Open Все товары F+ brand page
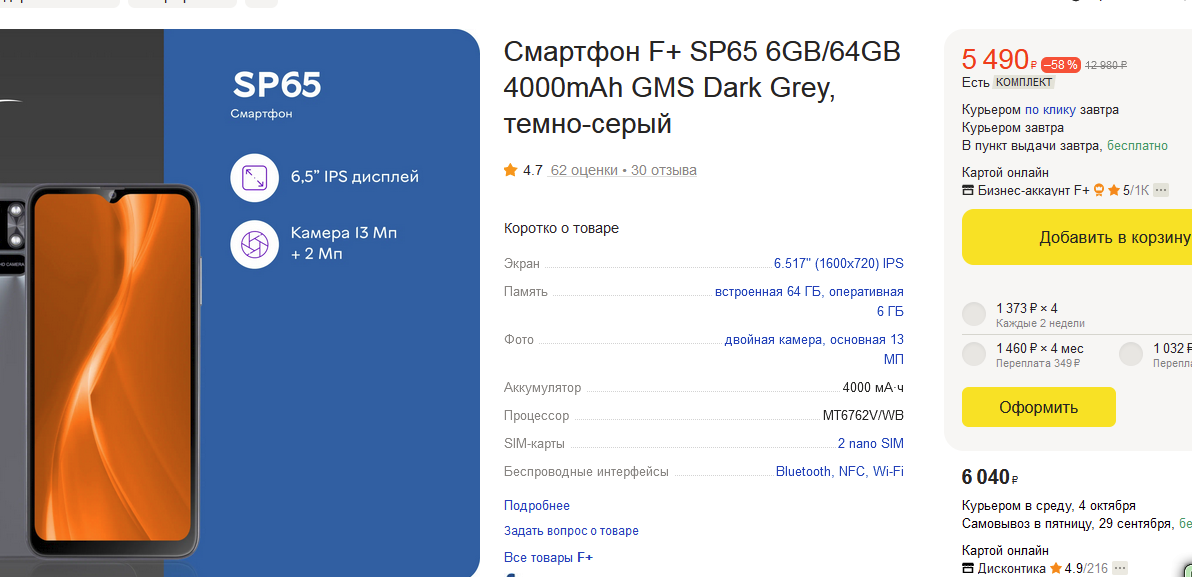The height and width of the screenshot is (577, 1192). click(548, 557)
